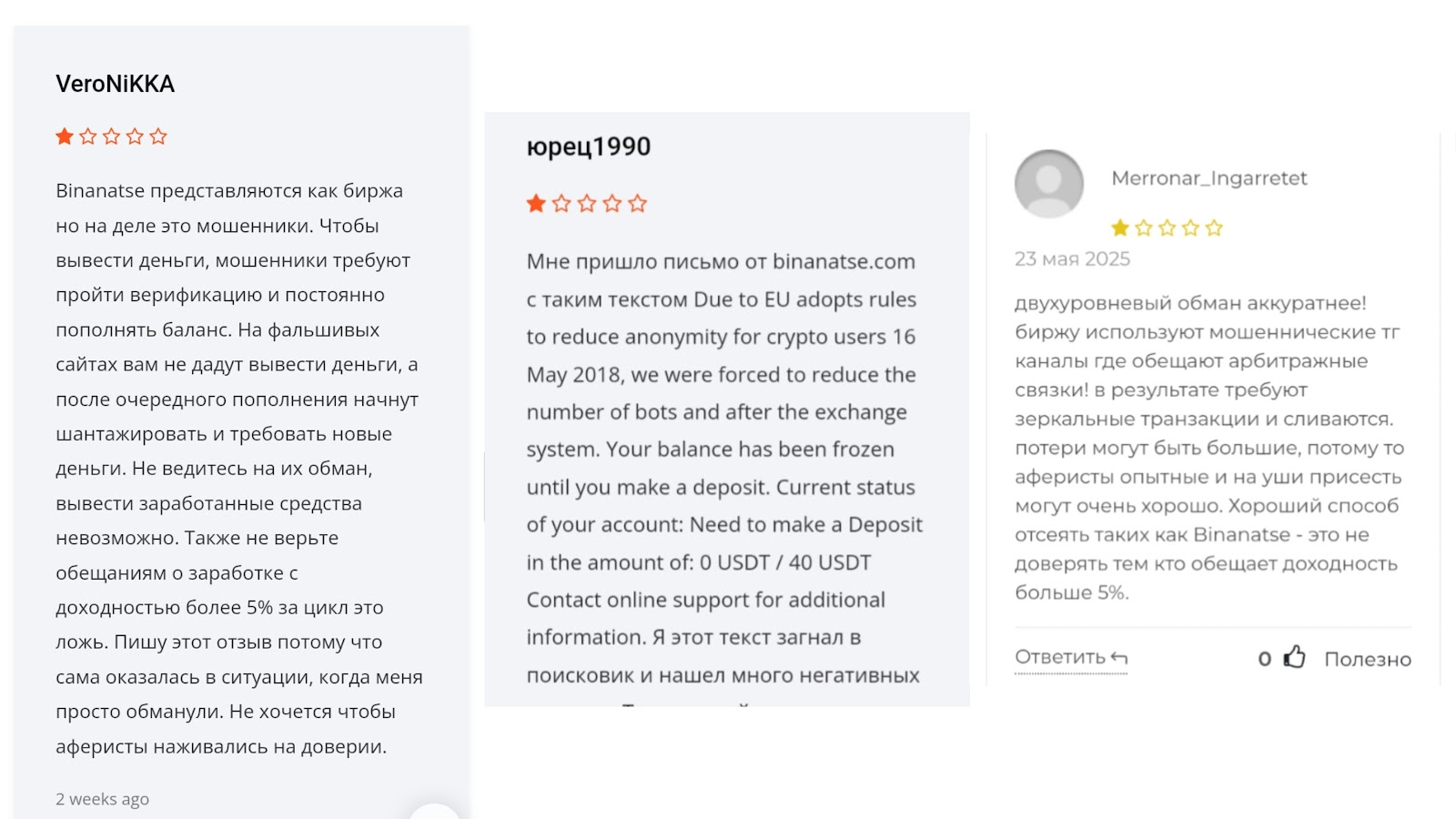Click the last empty star under юрец1990
Screen dimensions: 1456x819
pos(638,203)
